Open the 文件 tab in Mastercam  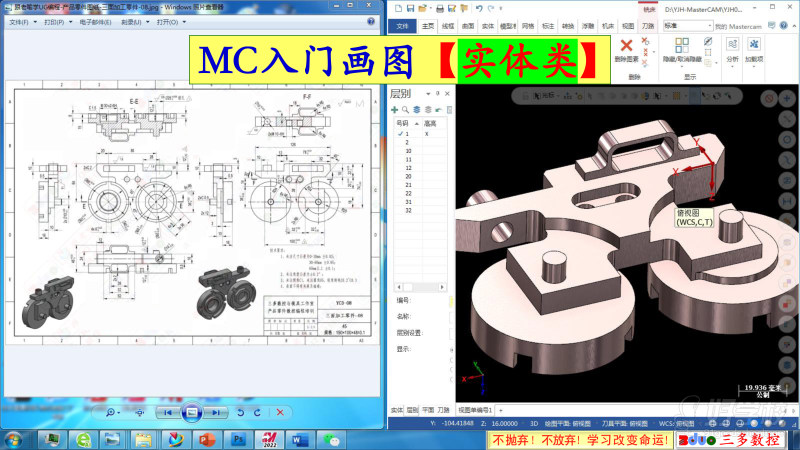pos(402,26)
